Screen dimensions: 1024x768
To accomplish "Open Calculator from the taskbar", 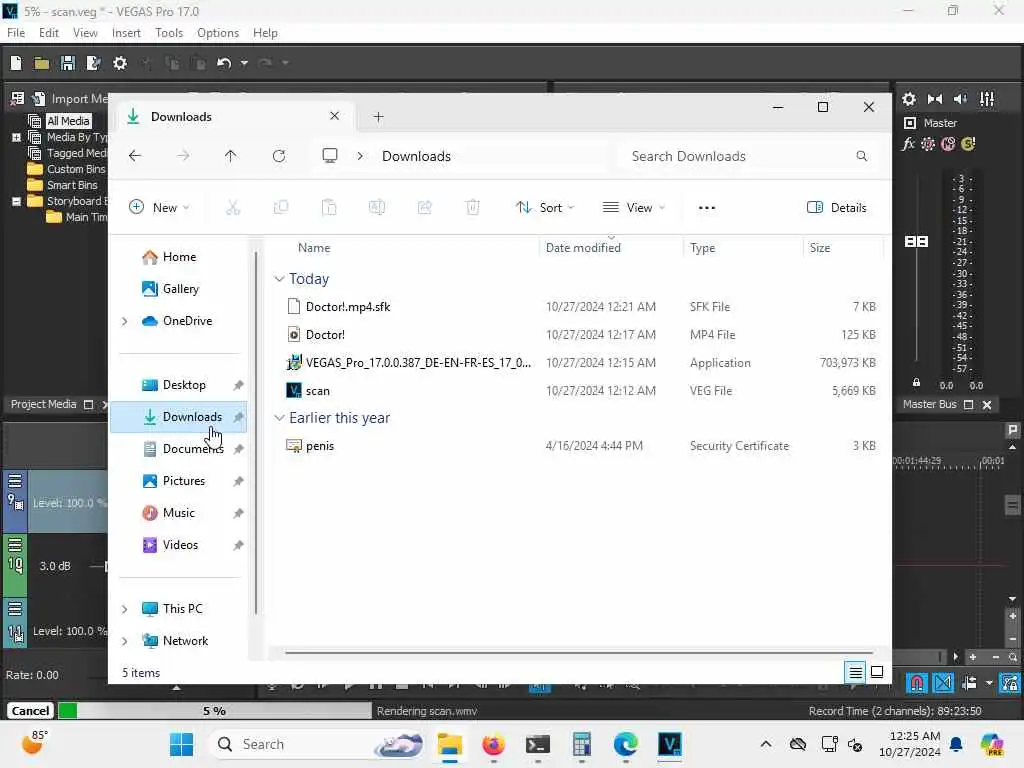I will 581,744.
